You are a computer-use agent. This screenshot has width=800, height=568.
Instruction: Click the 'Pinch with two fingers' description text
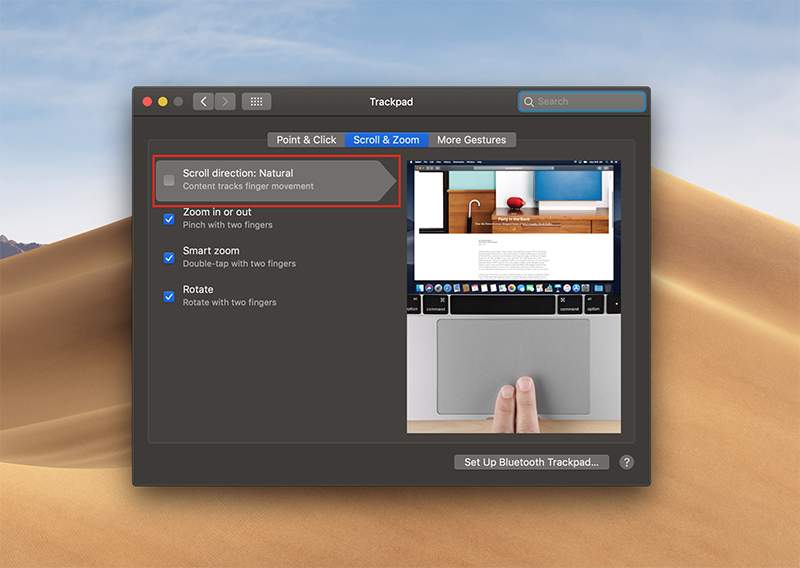click(x=227, y=225)
